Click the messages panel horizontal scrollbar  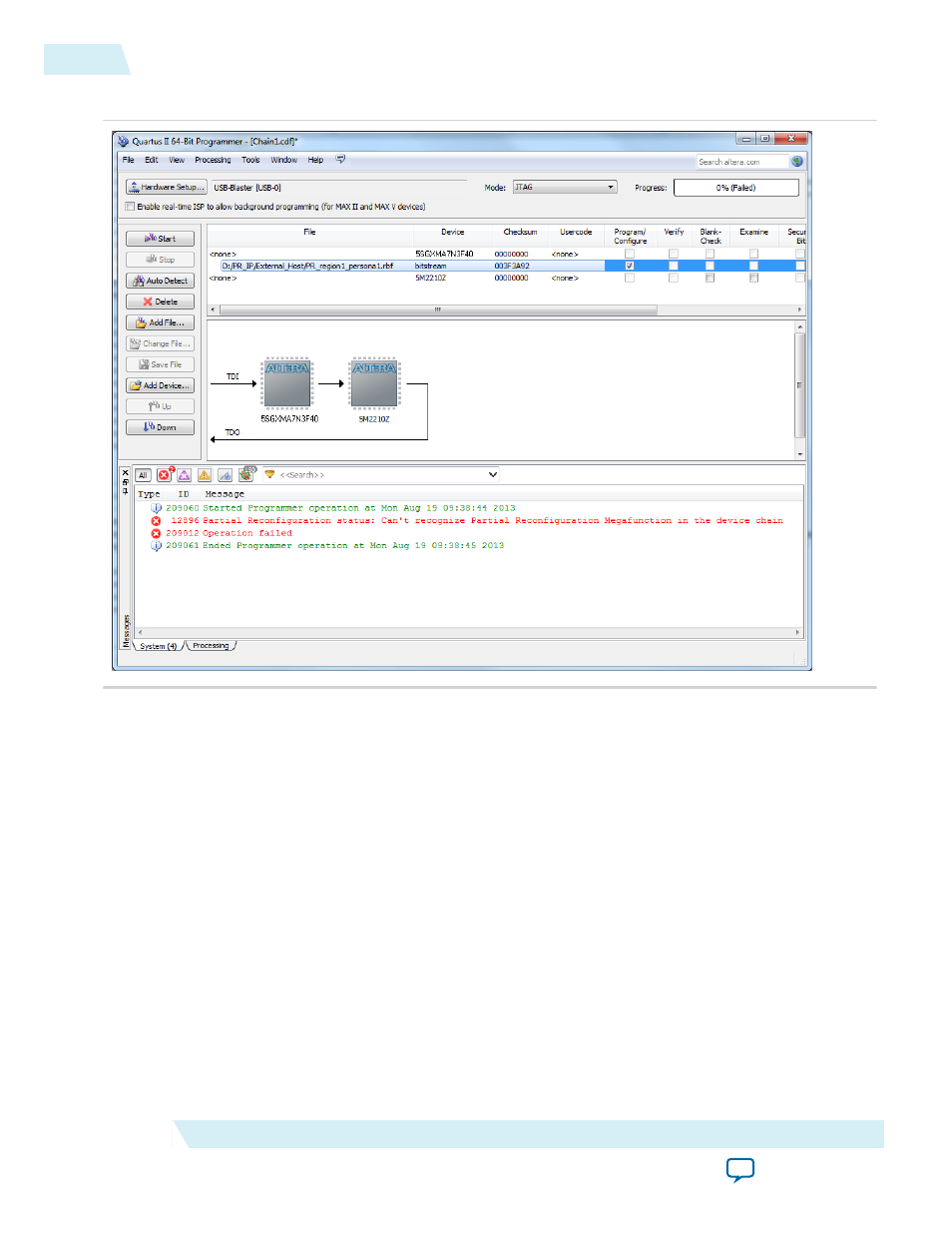[469, 633]
